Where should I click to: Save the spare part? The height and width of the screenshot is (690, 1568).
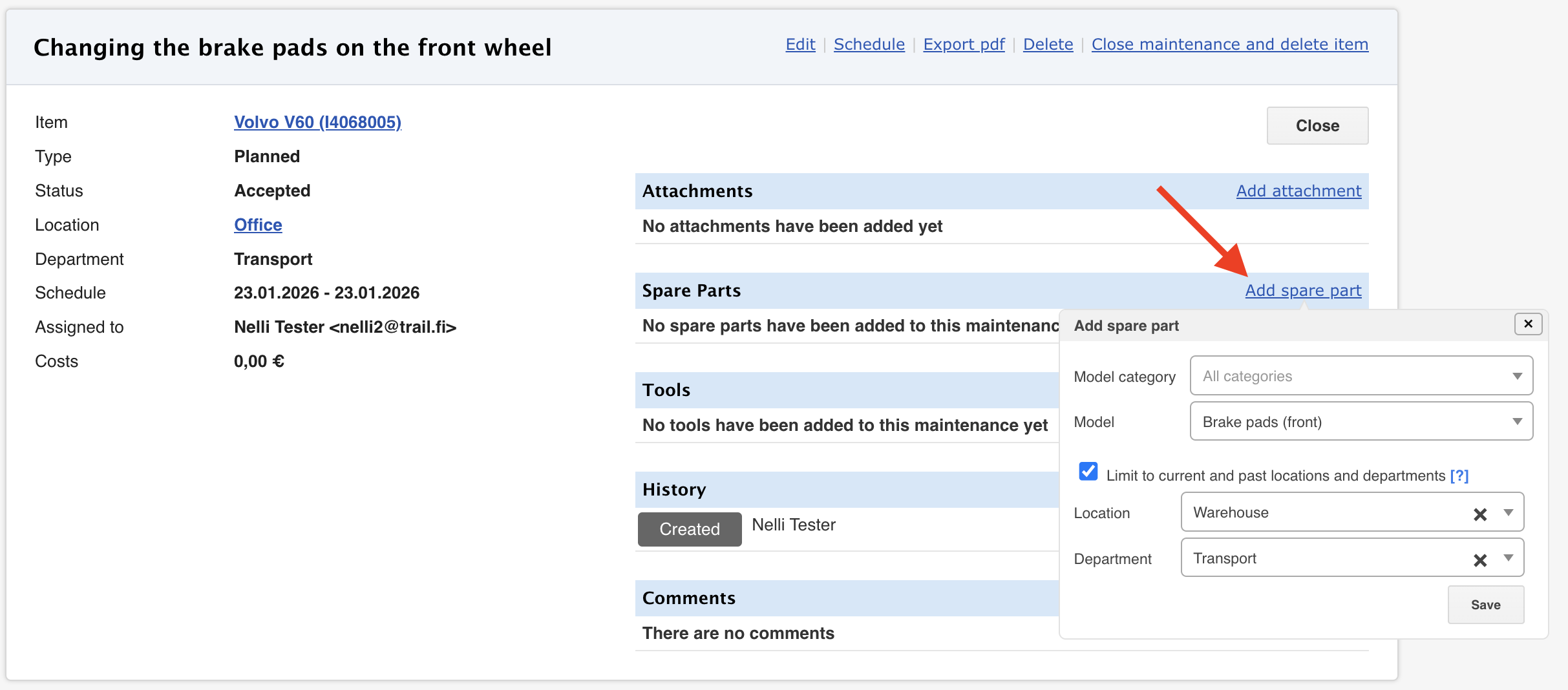point(1485,605)
